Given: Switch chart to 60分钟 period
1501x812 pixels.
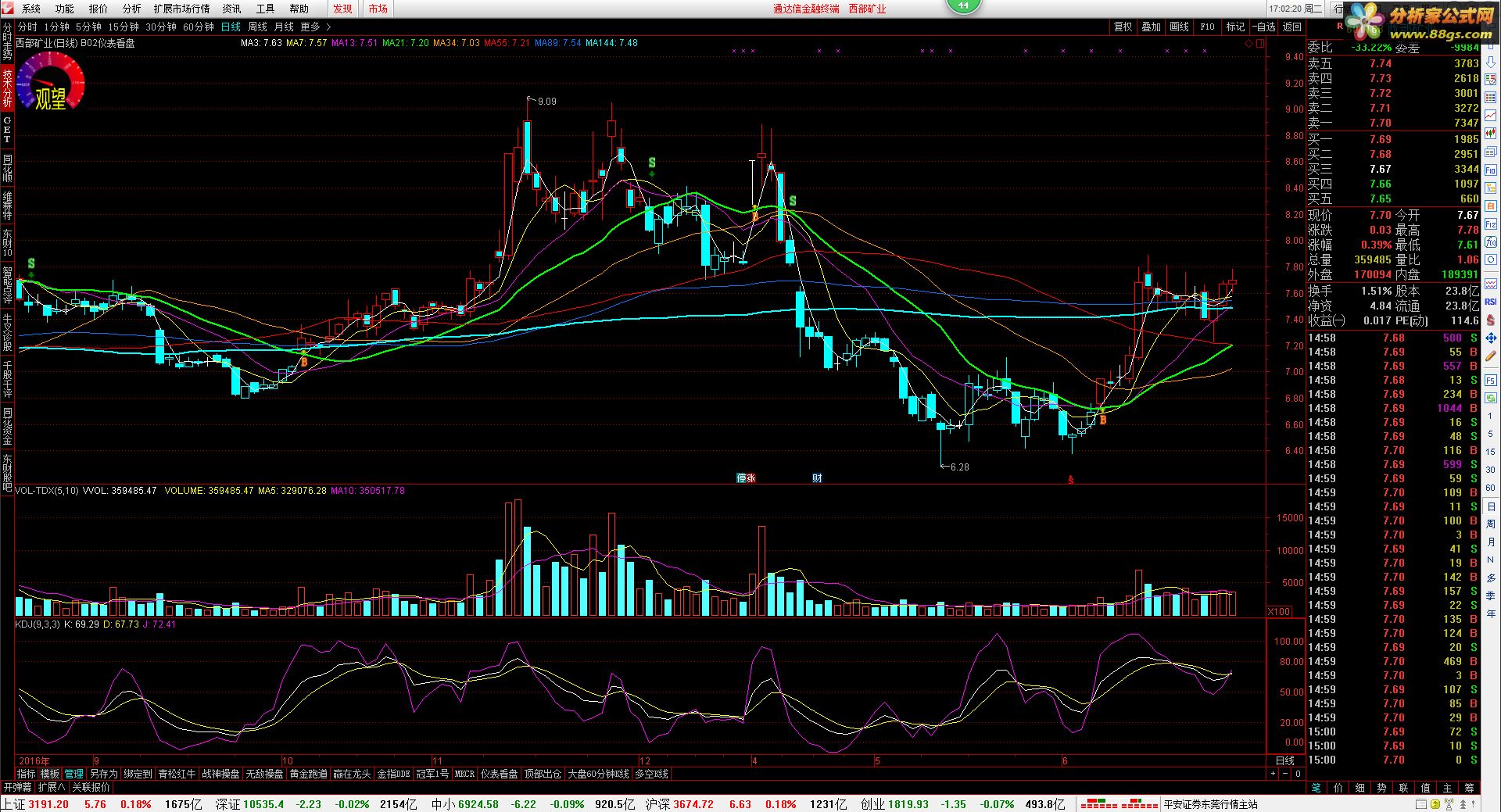Looking at the screenshot, I should [x=199, y=27].
